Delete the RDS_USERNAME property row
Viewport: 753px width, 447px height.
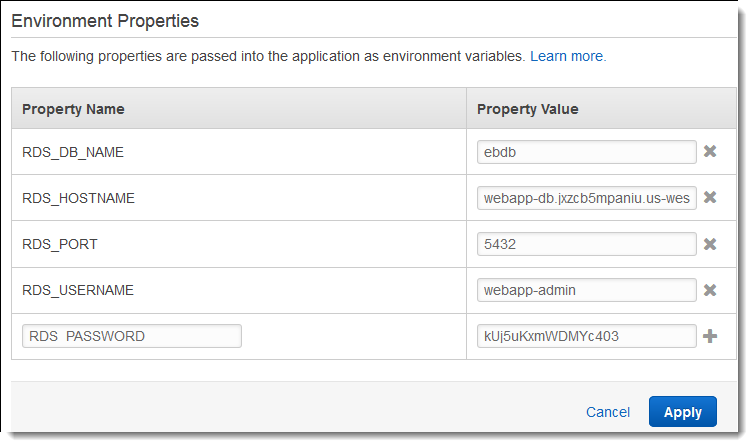(710, 290)
